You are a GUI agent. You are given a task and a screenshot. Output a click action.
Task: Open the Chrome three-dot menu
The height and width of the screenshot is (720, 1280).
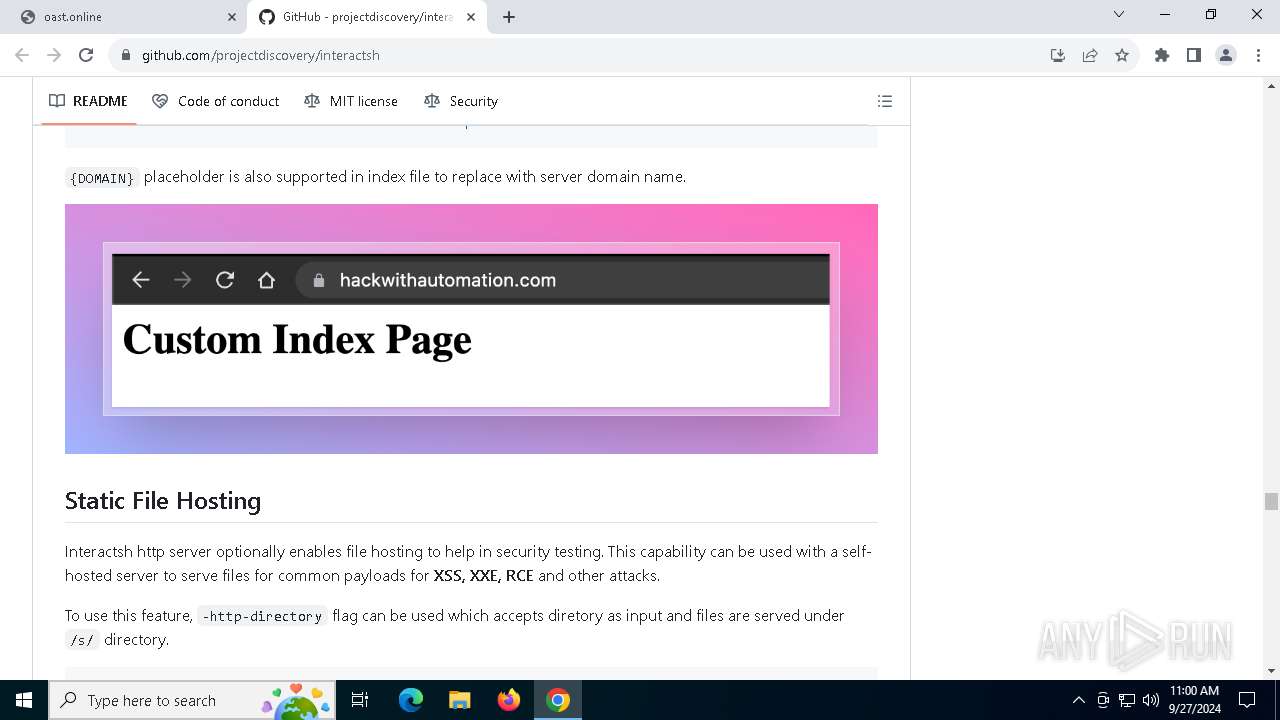[x=1257, y=55]
